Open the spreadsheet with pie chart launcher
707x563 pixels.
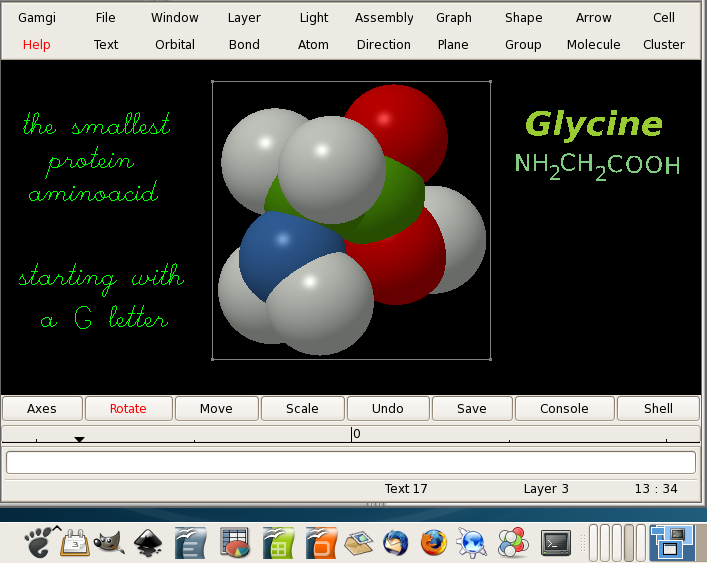(x=234, y=542)
